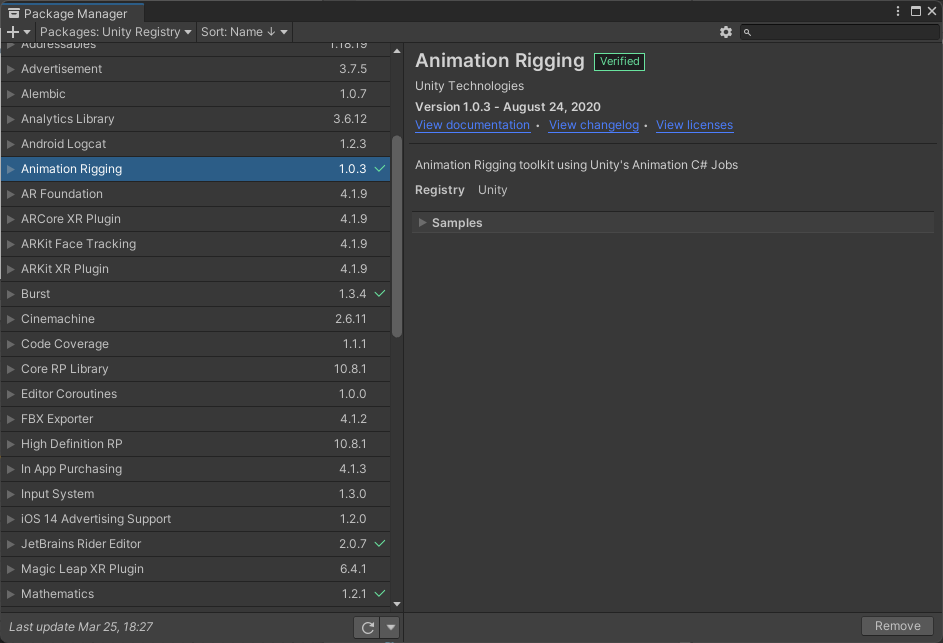This screenshot has width=943, height=643.
Task: Click the Version 1.0.3 - August 24, 2020 text
Action: click(508, 107)
